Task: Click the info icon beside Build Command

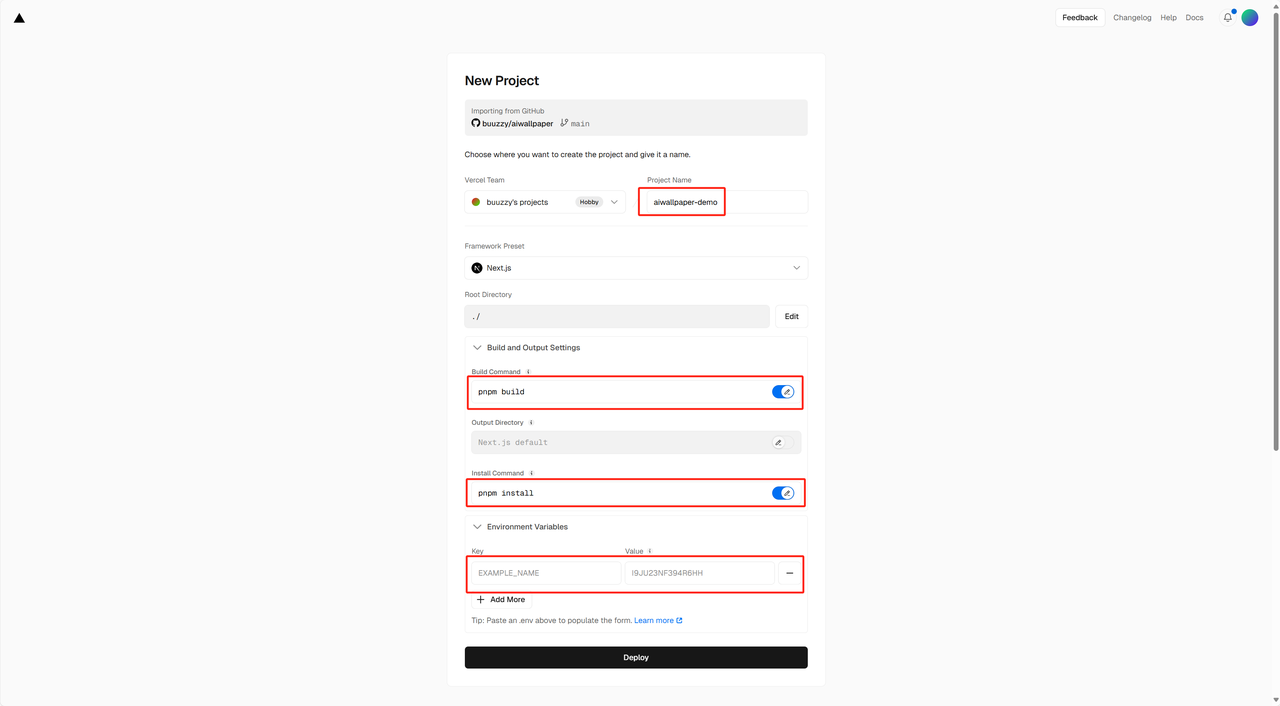Action: tap(528, 372)
